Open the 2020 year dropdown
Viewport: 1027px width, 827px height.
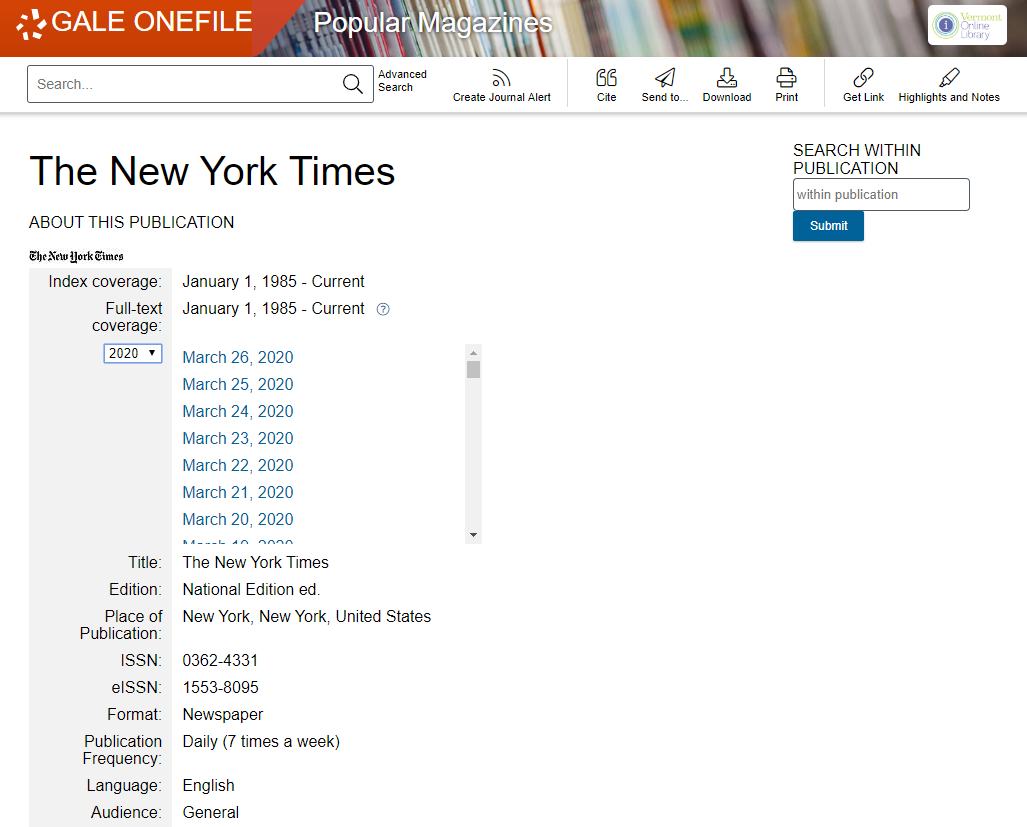tap(133, 354)
